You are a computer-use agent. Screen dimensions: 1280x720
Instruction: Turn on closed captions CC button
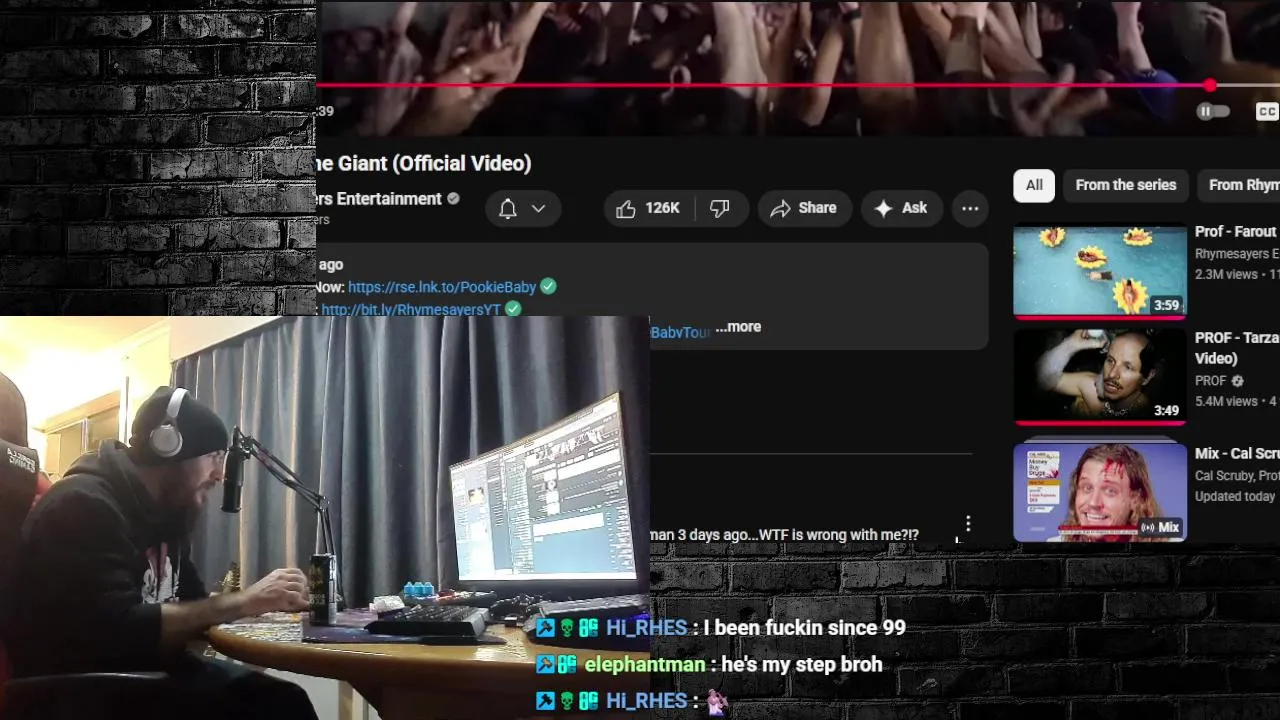pyautogui.click(x=1267, y=111)
